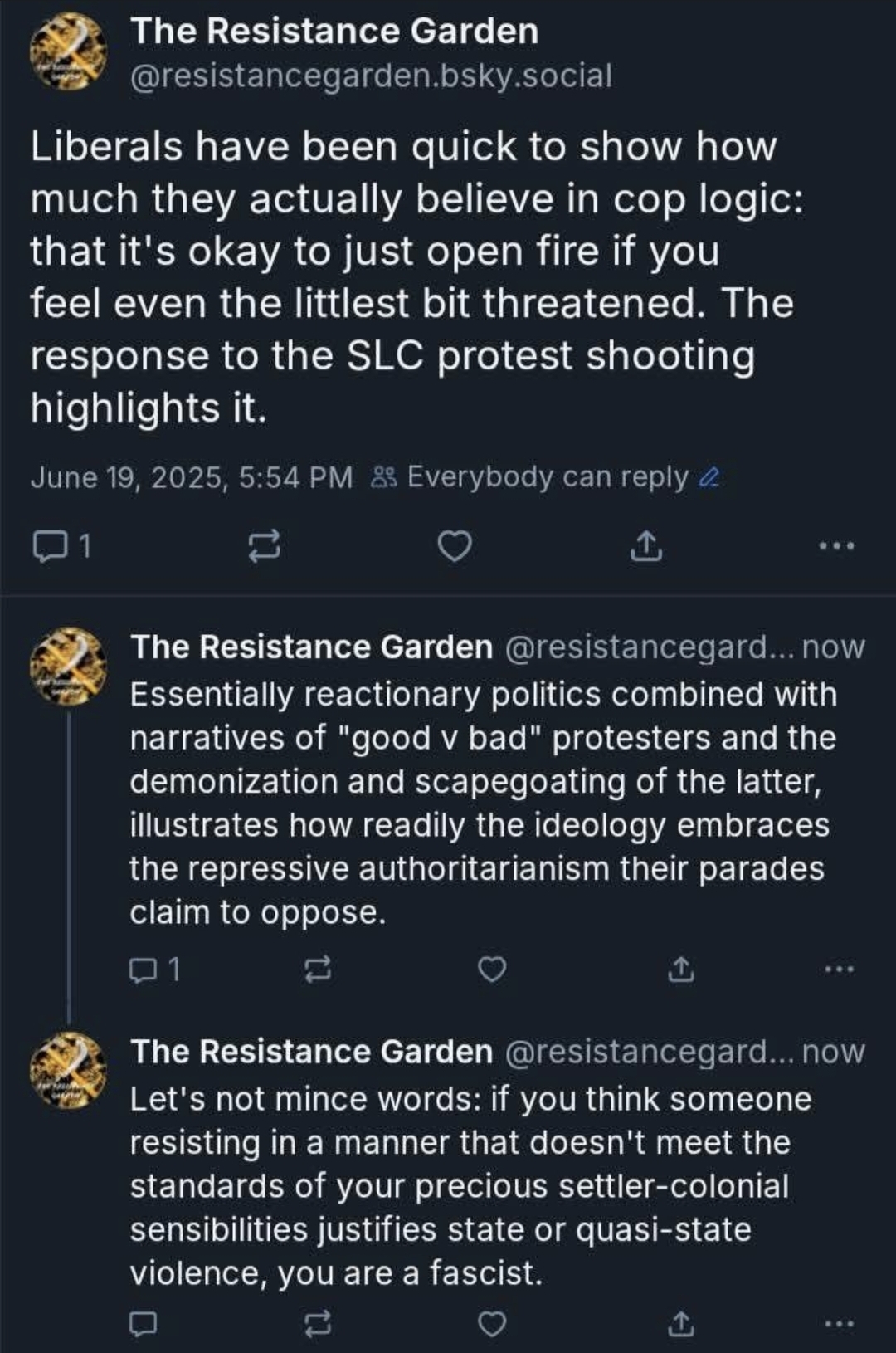This screenshot has width=896, height=1353.
Task: Like the "Let's not mince words" reply
Action: click(x=493, y=1323)
